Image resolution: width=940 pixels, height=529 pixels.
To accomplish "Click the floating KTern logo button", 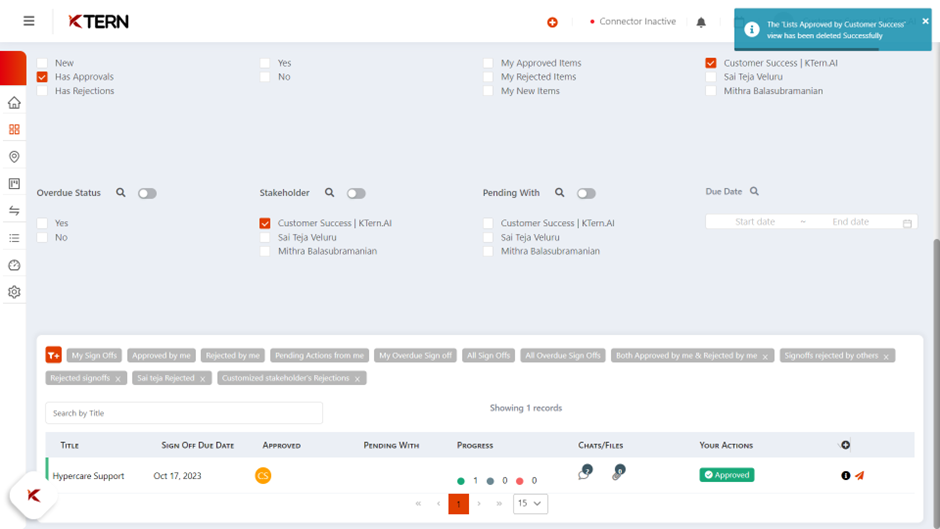I will 34,495.
